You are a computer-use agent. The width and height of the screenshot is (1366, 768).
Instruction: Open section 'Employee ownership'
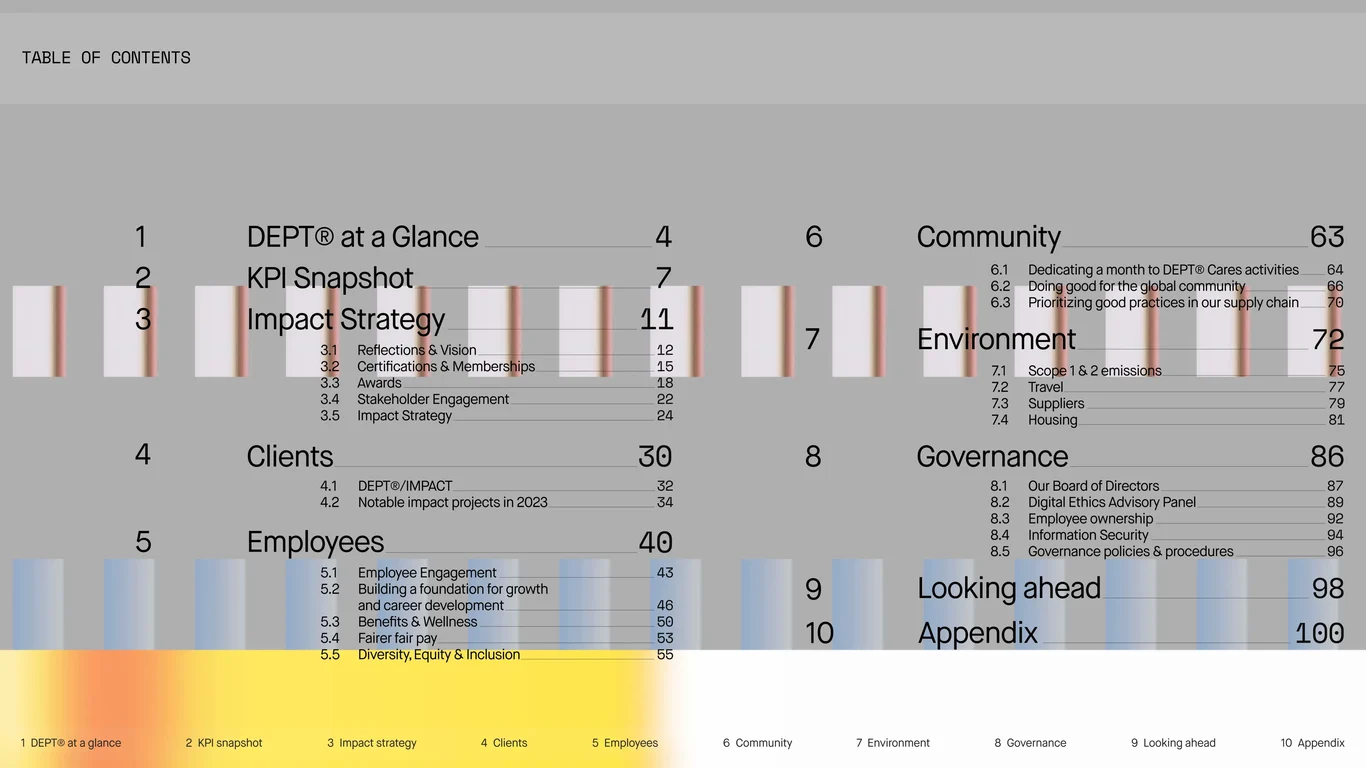pyautogui.click(x=1090, y=519)
